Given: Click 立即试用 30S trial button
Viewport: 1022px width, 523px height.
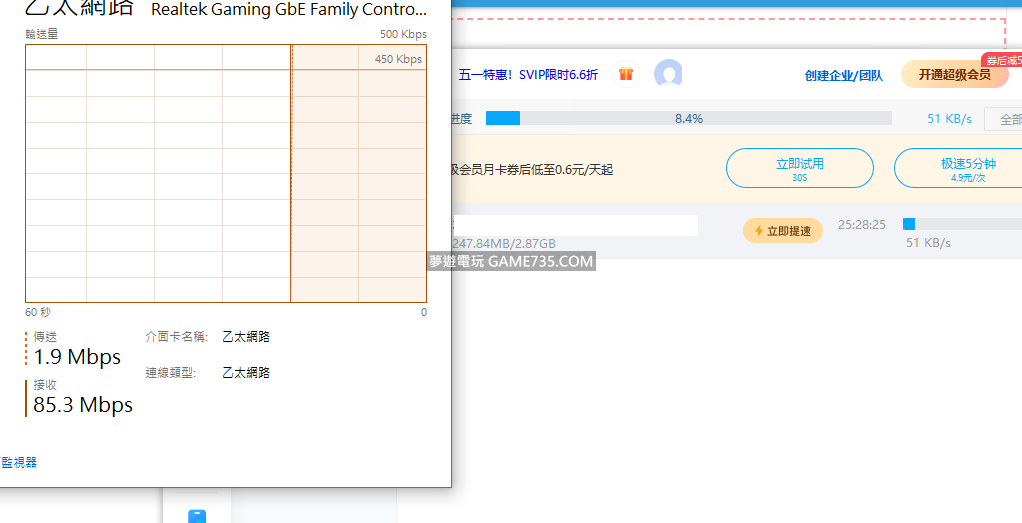Looking at the screenshot, I should [800, 168].
